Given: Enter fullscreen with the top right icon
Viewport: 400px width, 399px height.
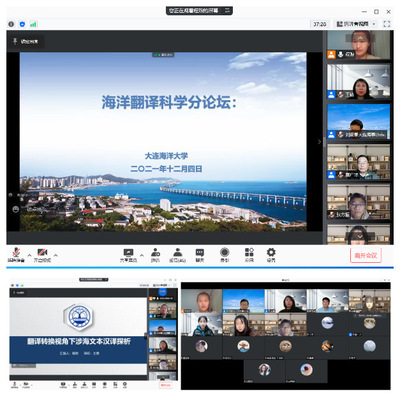Looking at the screenshot, I should tap(387, 24).
